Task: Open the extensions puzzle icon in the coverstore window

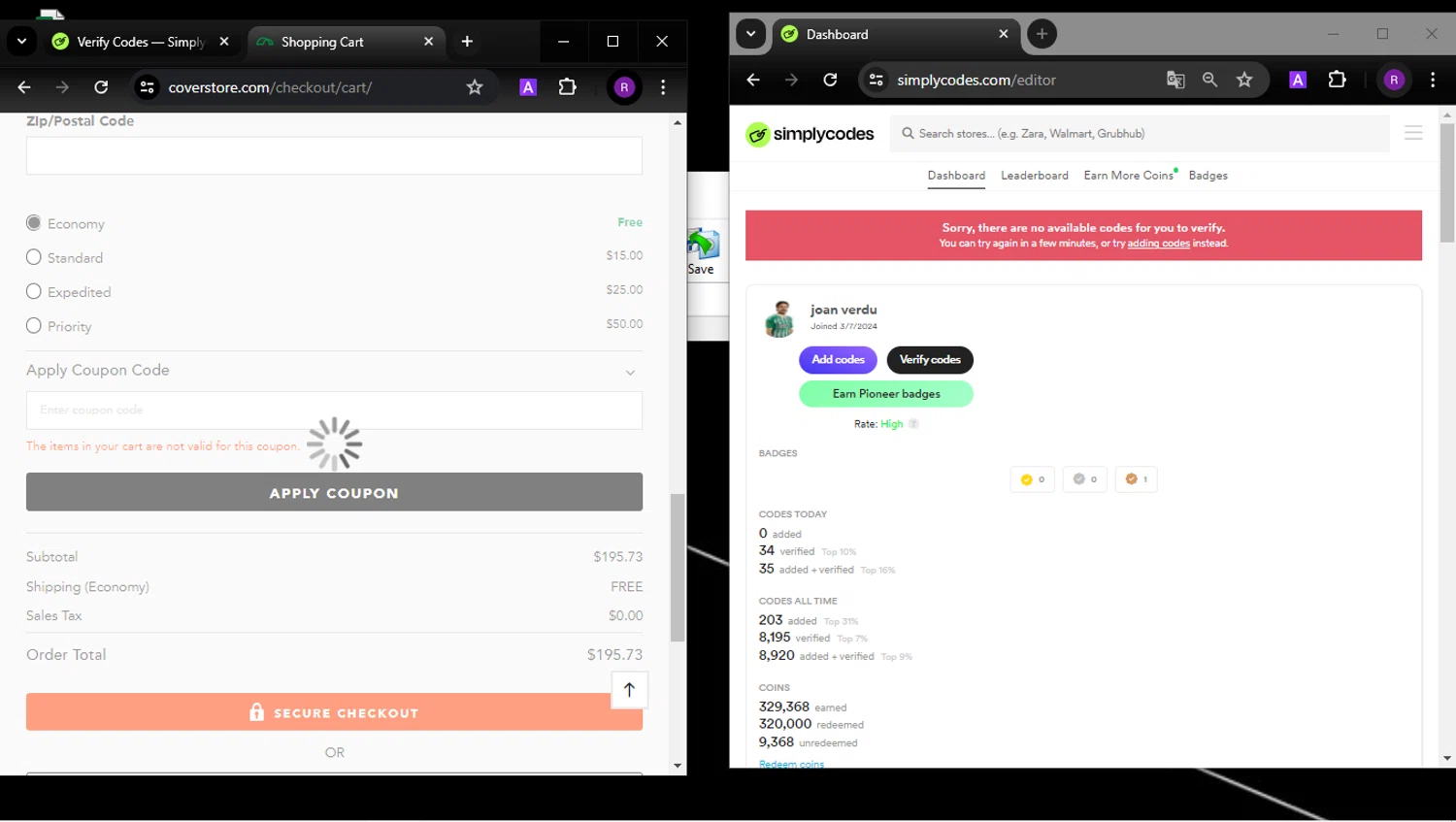Action: (568, 87)
